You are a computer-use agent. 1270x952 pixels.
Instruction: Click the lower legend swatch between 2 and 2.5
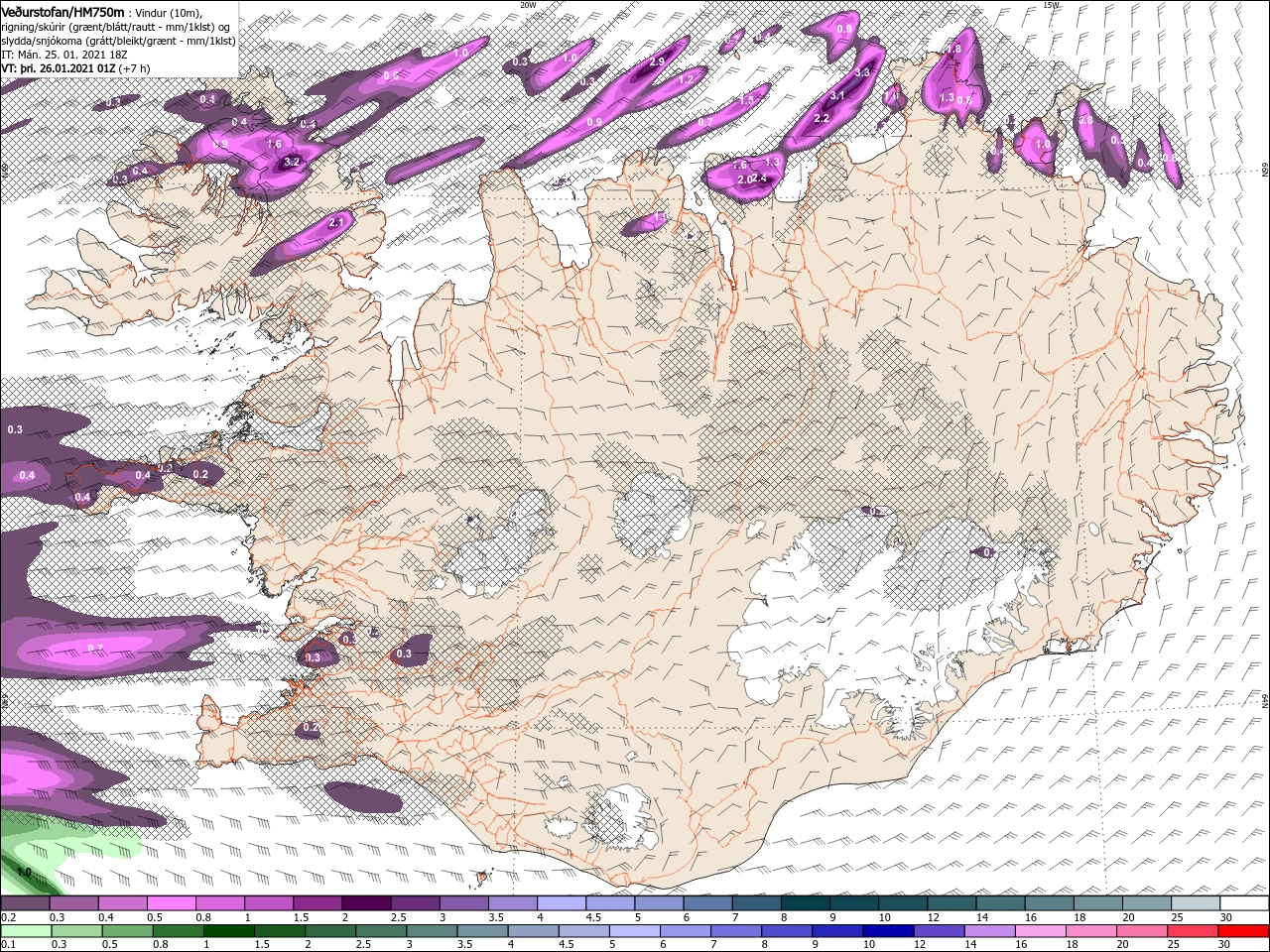click(x=329, y=931)
